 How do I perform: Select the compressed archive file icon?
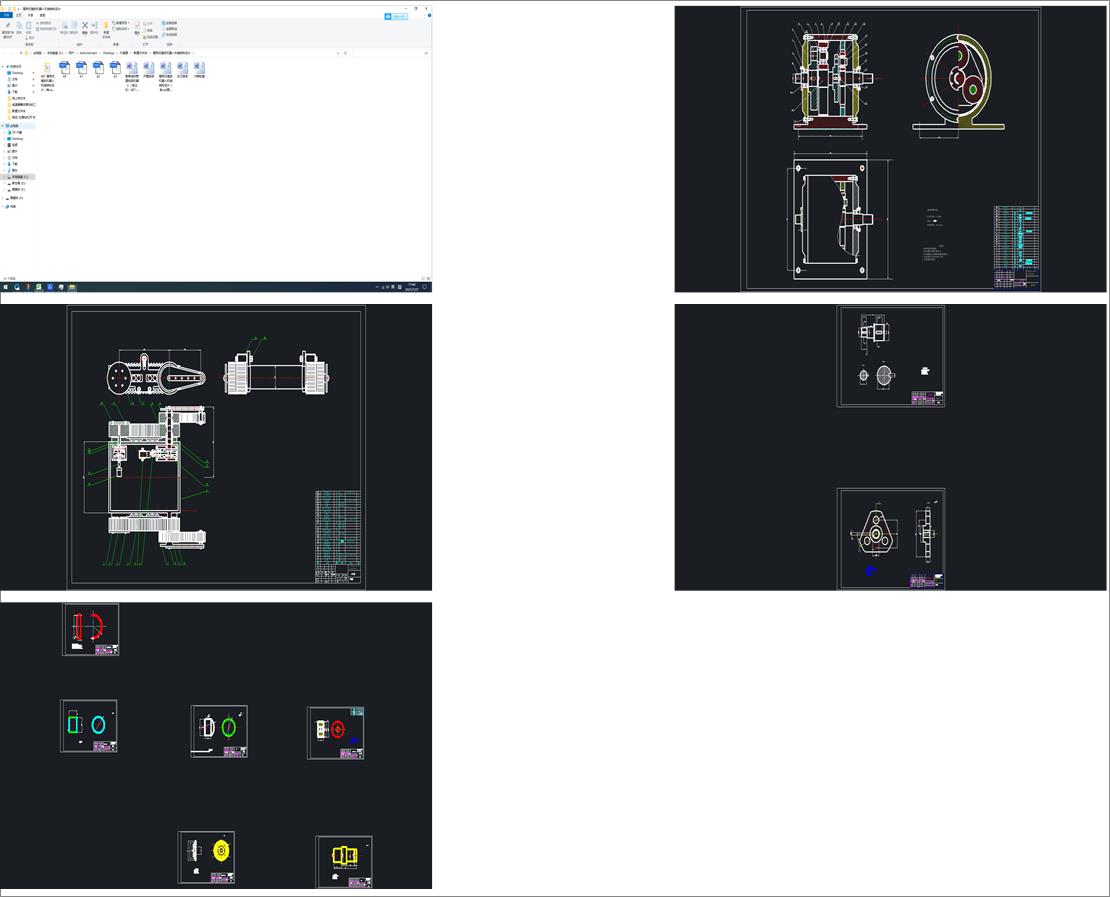(x=47, y=76)
